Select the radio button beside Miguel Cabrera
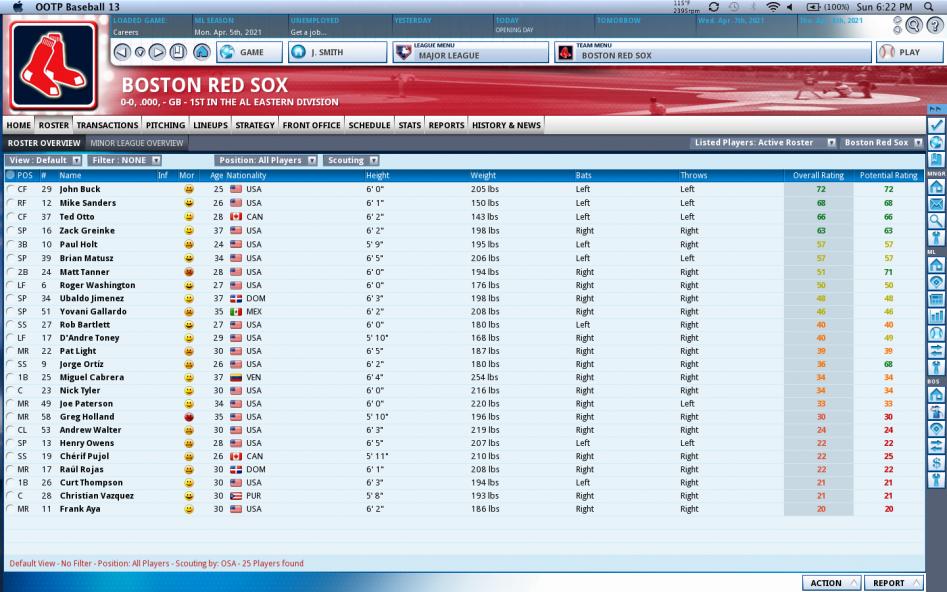This screenshot has height=592, width=947. pyautogui.click(x=10, y=377)
